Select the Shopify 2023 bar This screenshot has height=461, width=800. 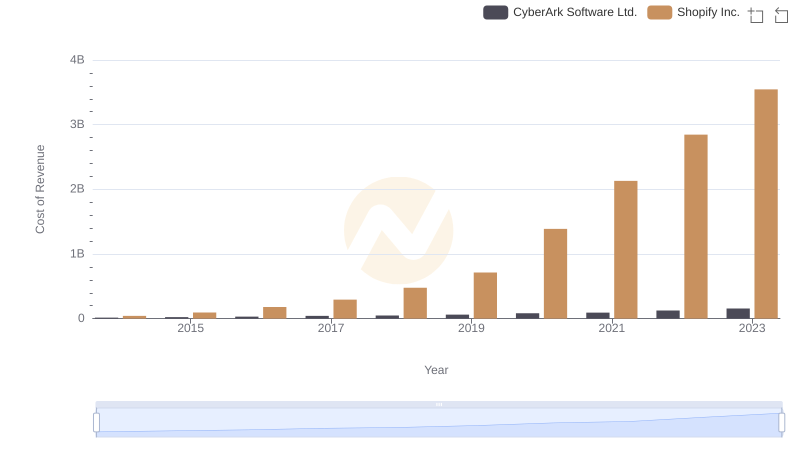coord(766,204)
